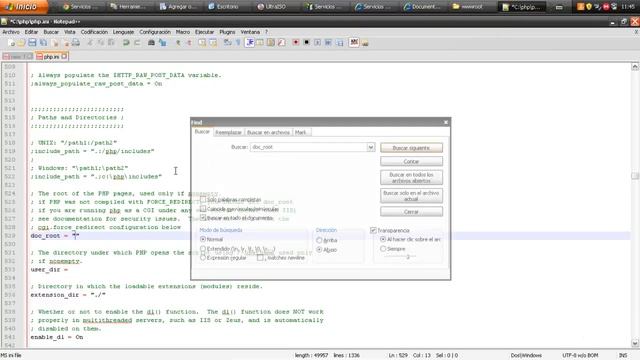The height and width of the screenshot is (360, 640).
Task: Uncheck Buscar en todo el documento
Action: tap(203, 218)
